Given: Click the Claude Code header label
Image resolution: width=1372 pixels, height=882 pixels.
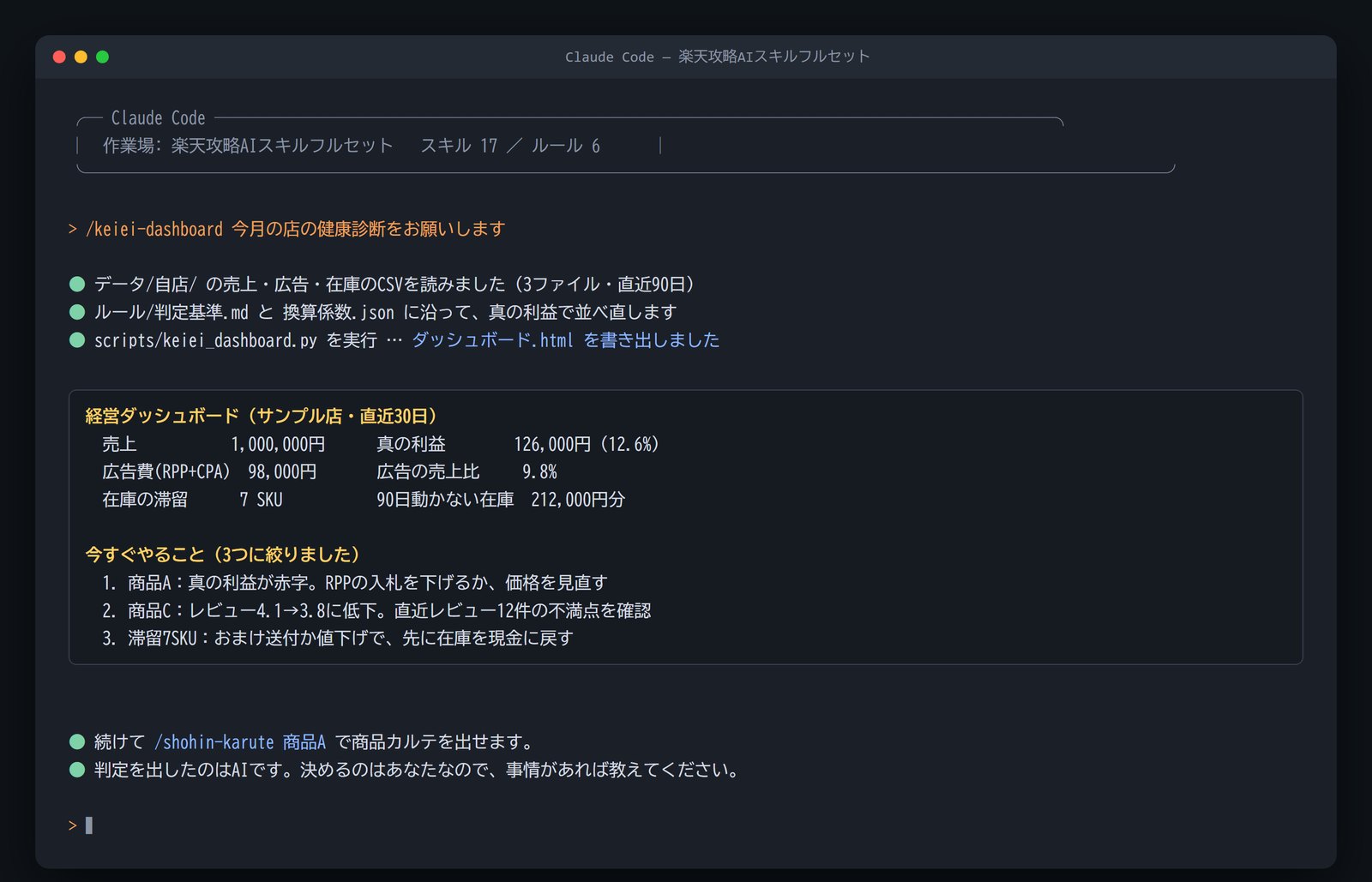Looking at the screenshot, I should (x=158, y=117).
